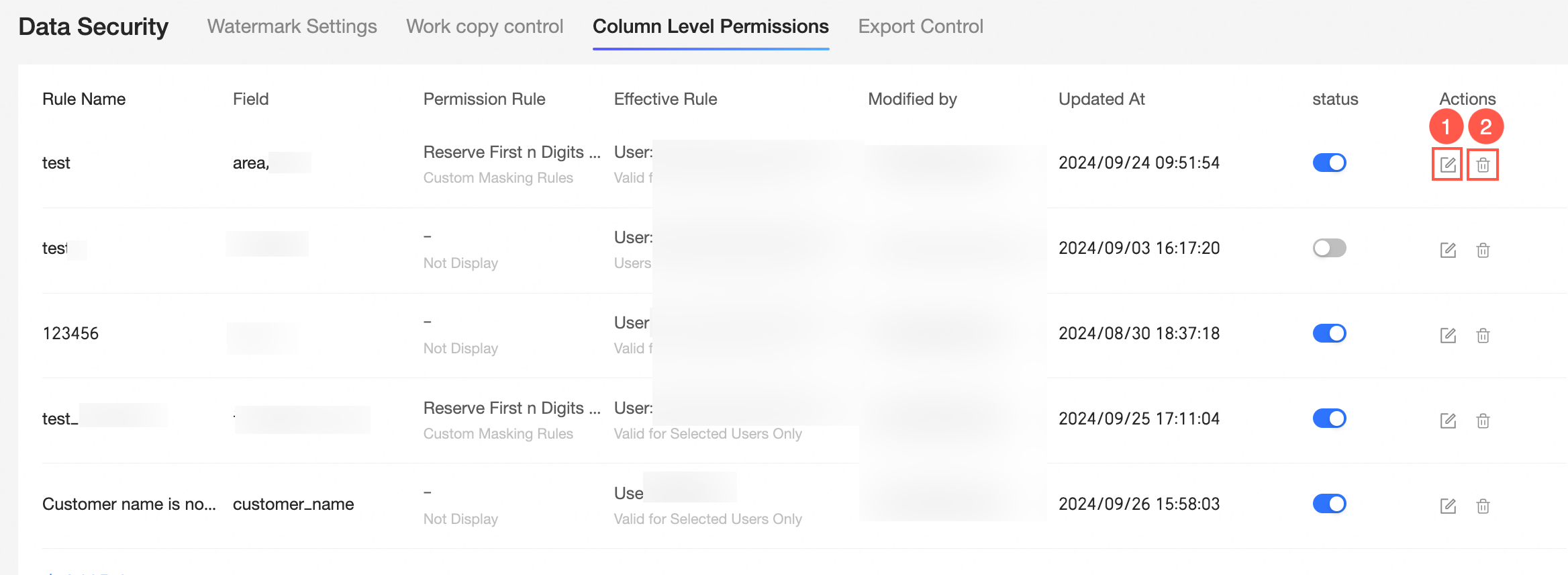The image size is (1568, 575).
Task: Edit the rule updated 2024/09/03 16:17:20
Action: (1448, 250)
